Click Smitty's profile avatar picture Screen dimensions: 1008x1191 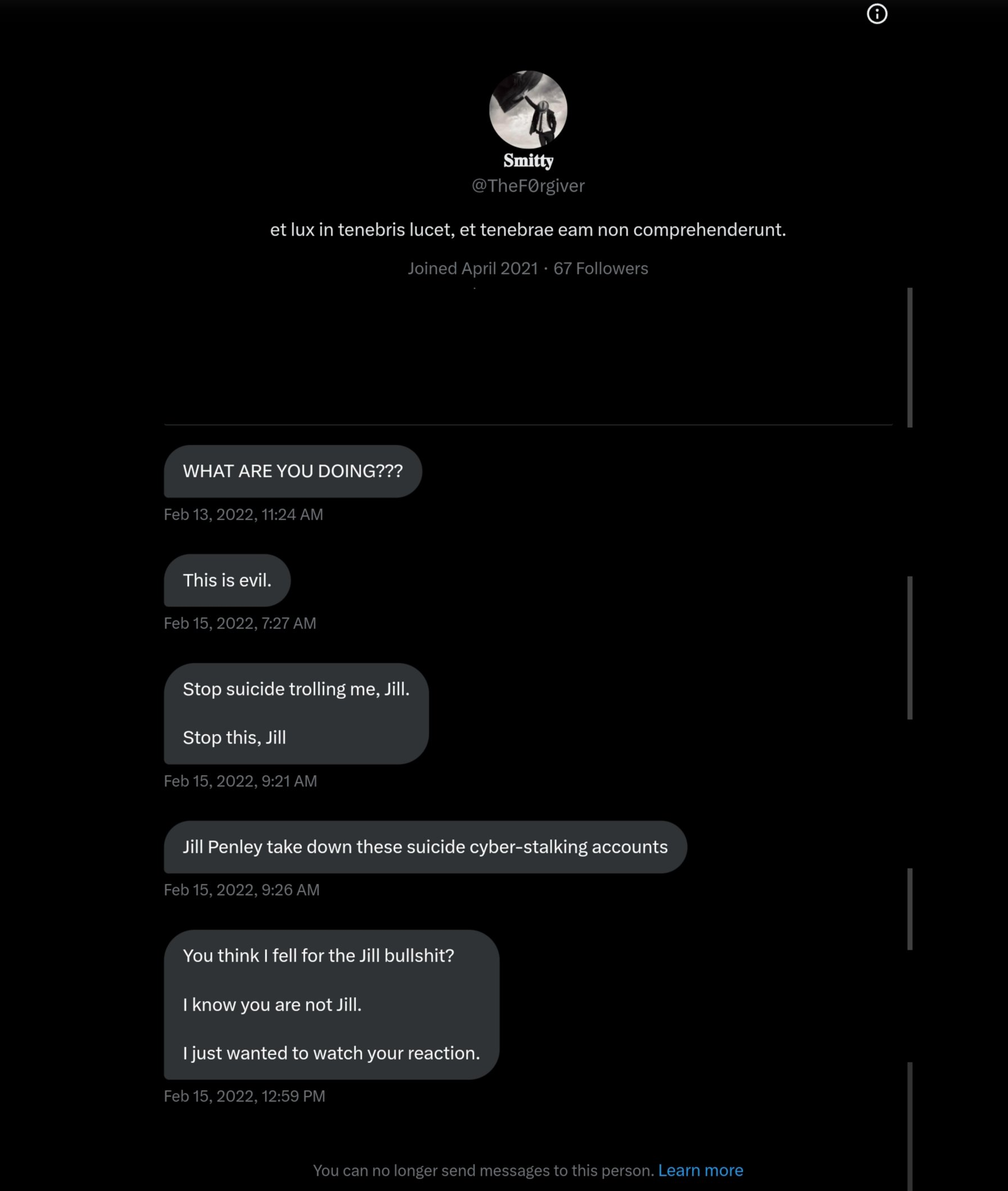click(x=528, y=109)
